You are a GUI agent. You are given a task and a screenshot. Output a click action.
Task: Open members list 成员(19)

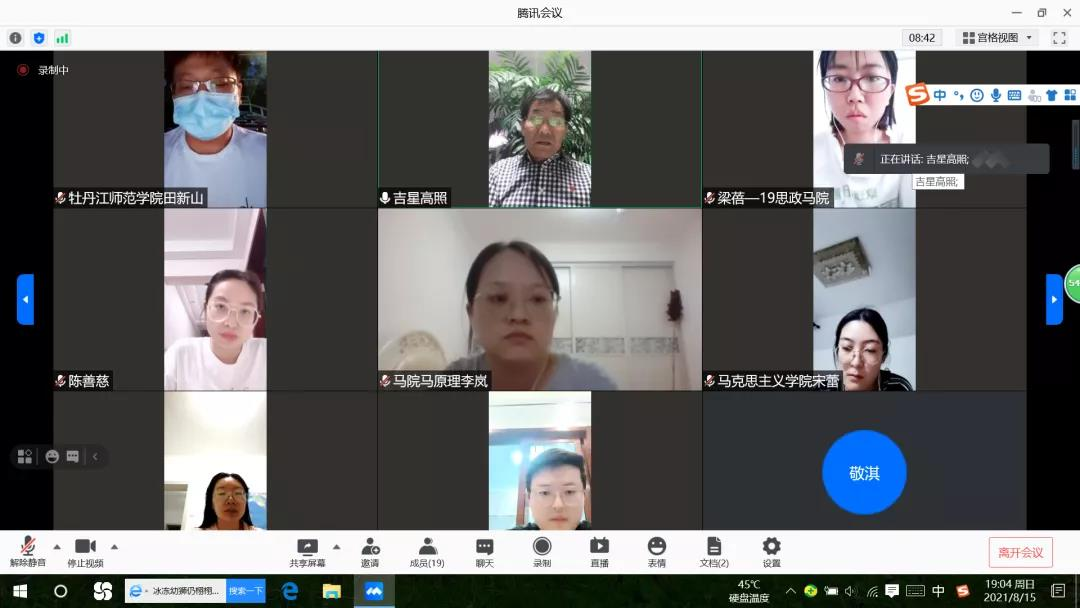[x=427, y=552]
